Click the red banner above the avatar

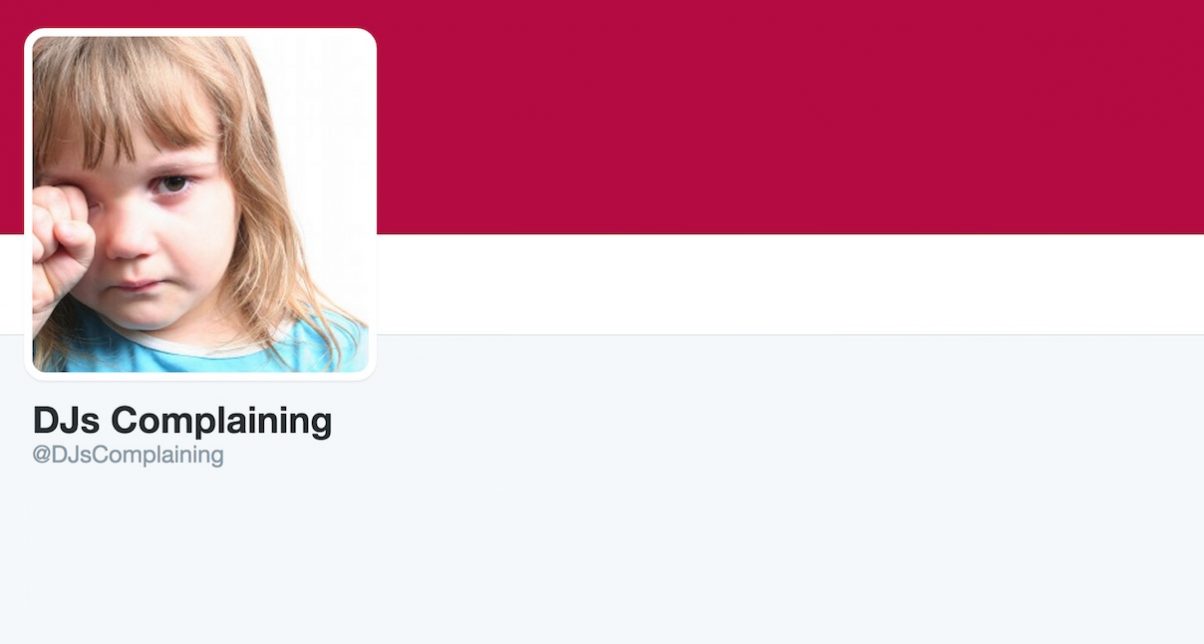[200, 13]
